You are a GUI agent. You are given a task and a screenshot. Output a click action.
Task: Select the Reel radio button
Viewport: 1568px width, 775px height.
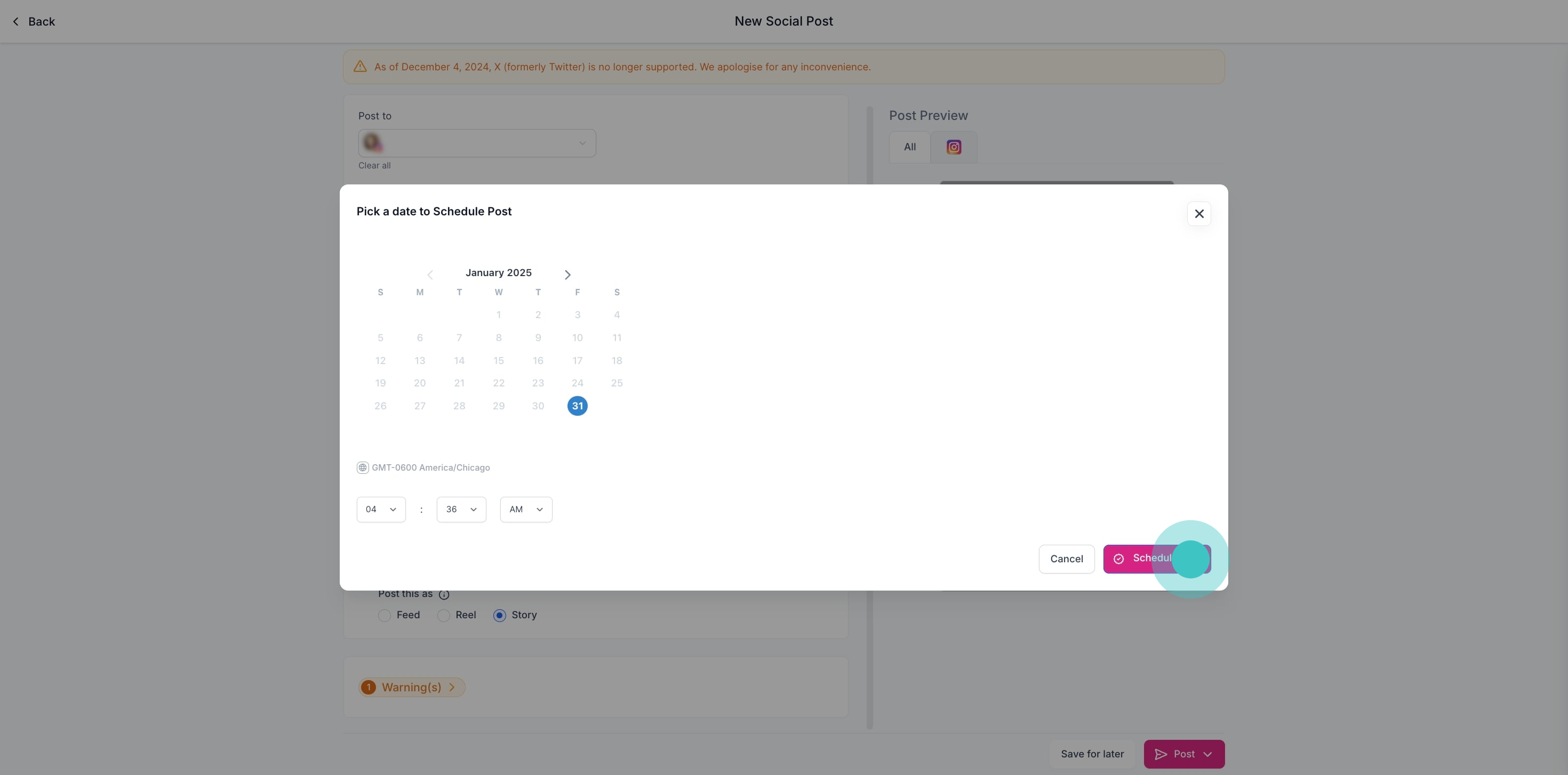click(444, 616)
